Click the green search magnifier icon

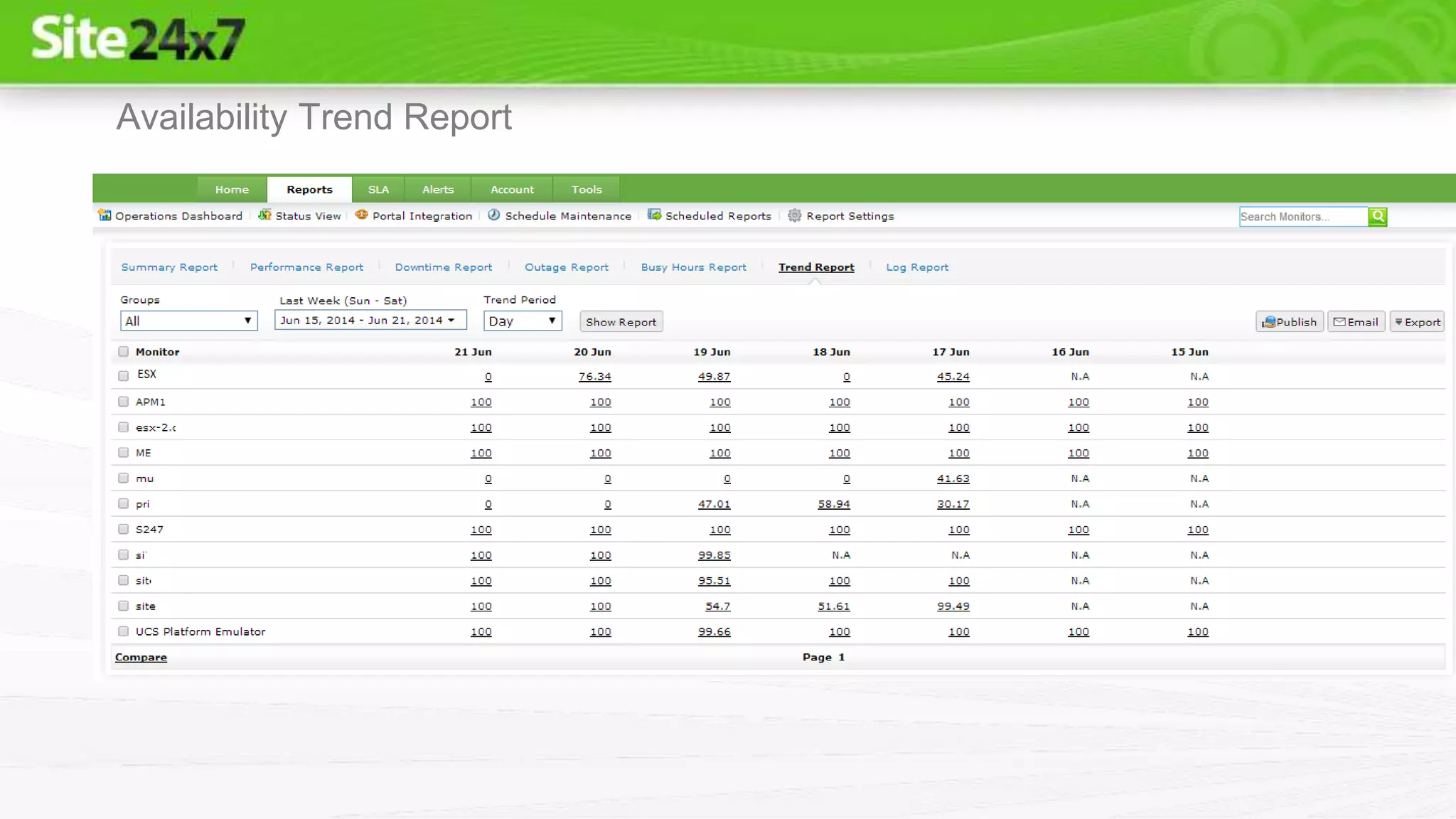(x=1377, y=216)
